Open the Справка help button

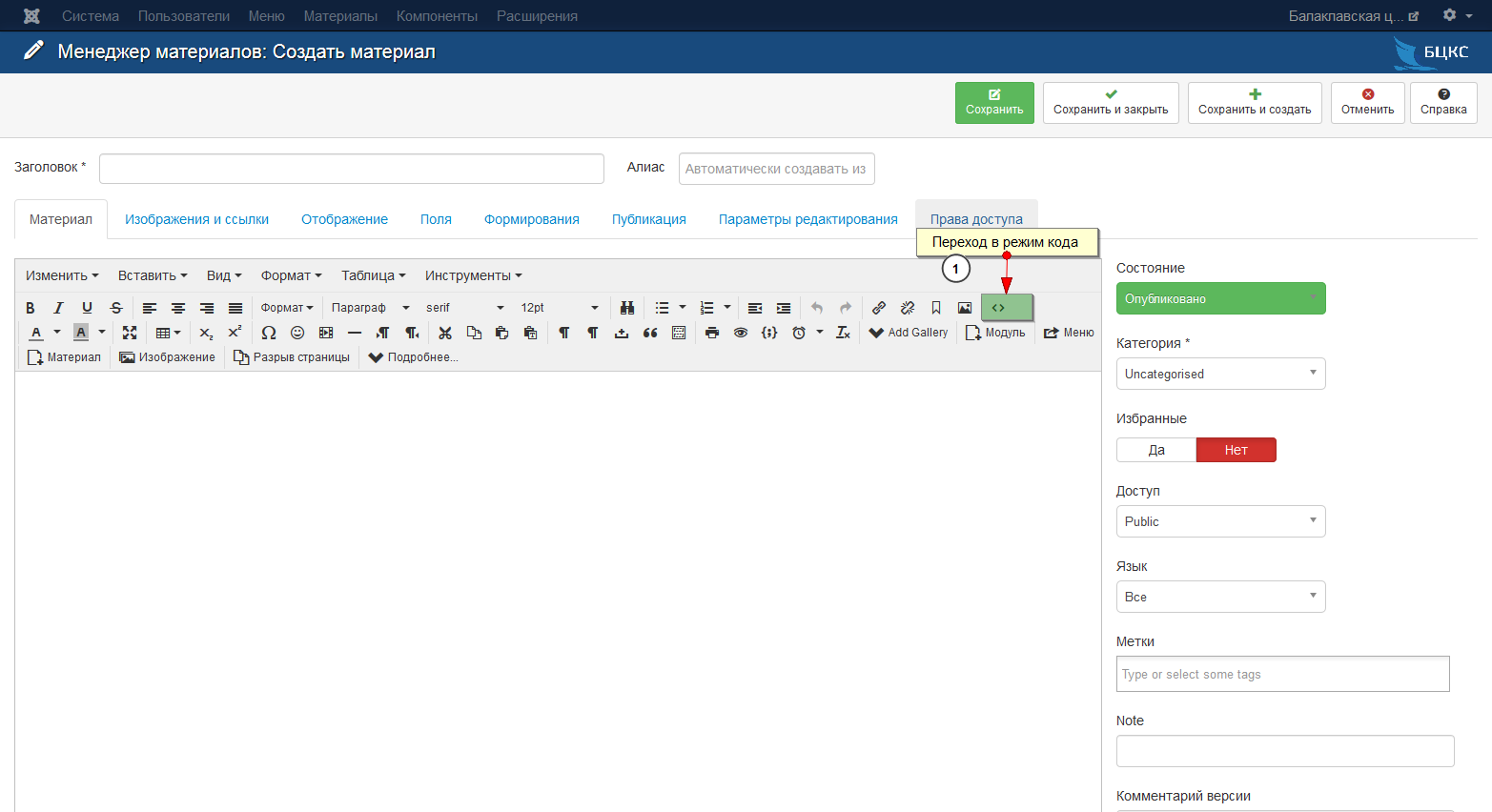pos(1443,103)
